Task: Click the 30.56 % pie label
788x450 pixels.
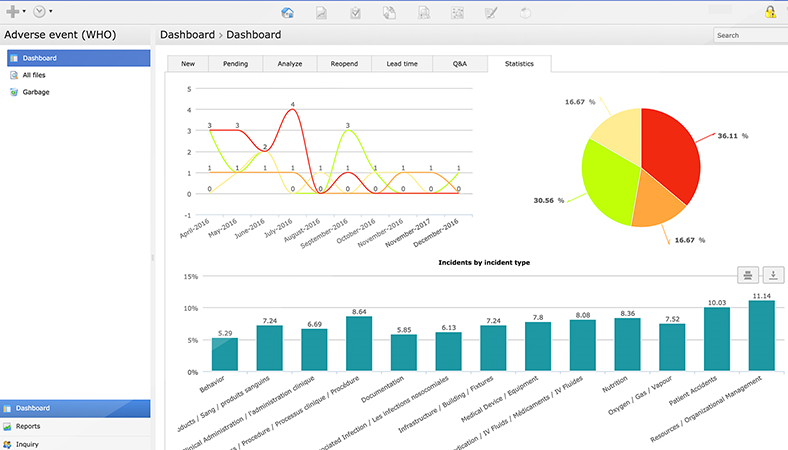Action: 549,200
